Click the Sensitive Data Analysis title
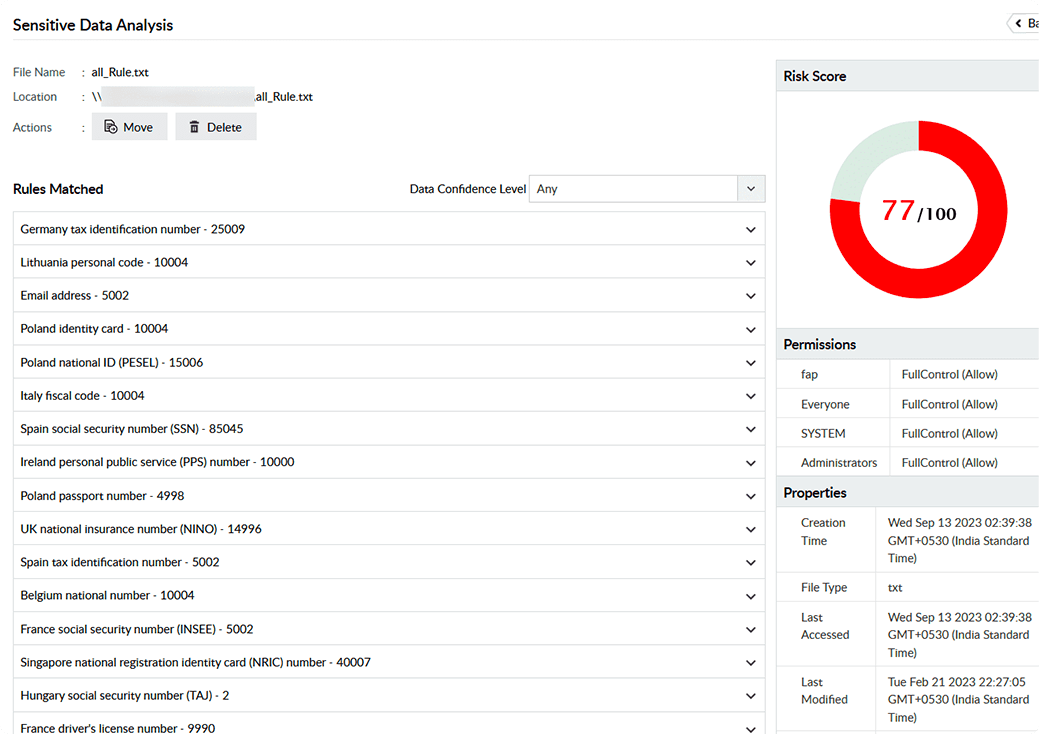The image size is (1039, 734). (93, 25)
